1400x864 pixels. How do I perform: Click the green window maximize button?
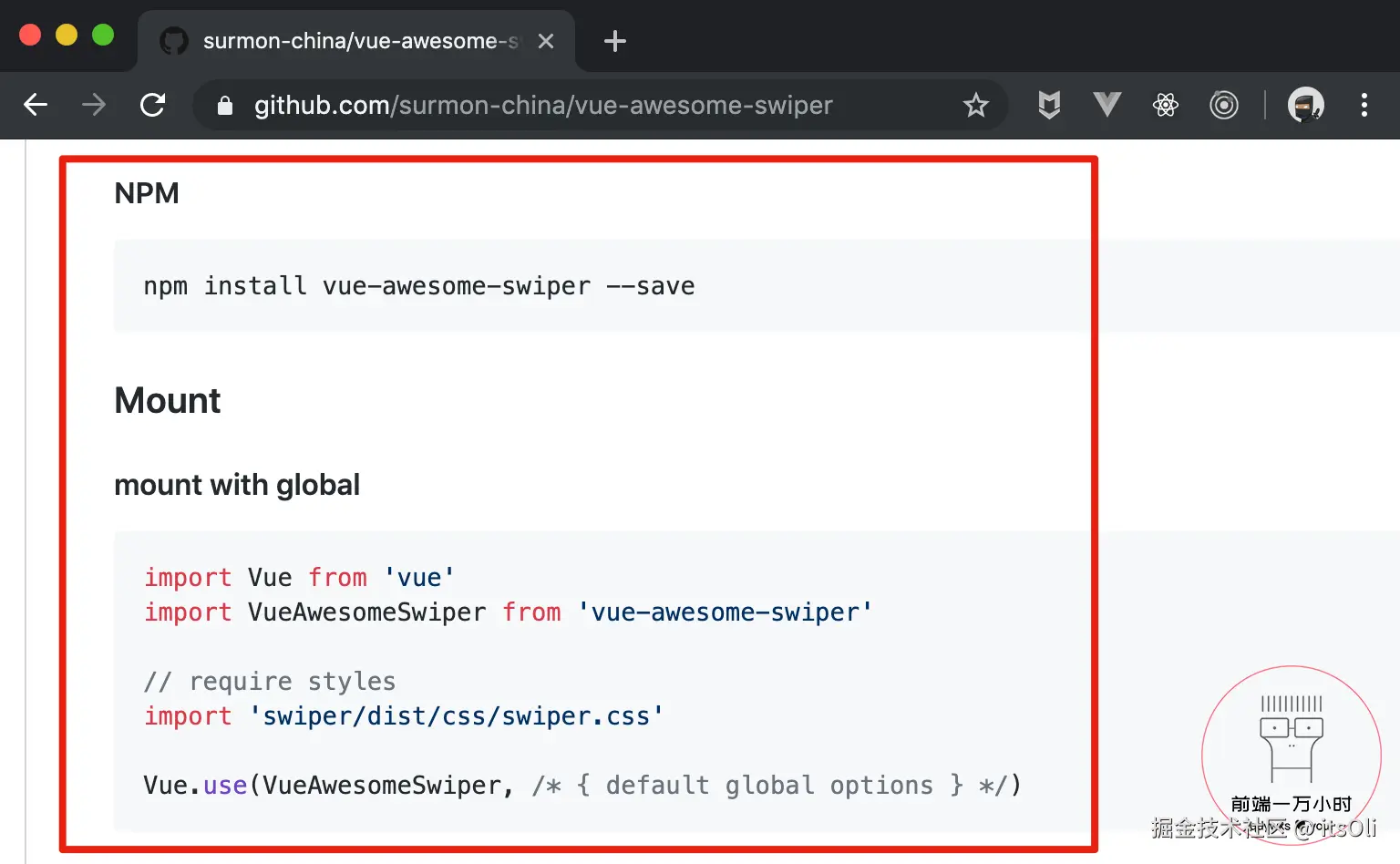[x=103, y=35]
